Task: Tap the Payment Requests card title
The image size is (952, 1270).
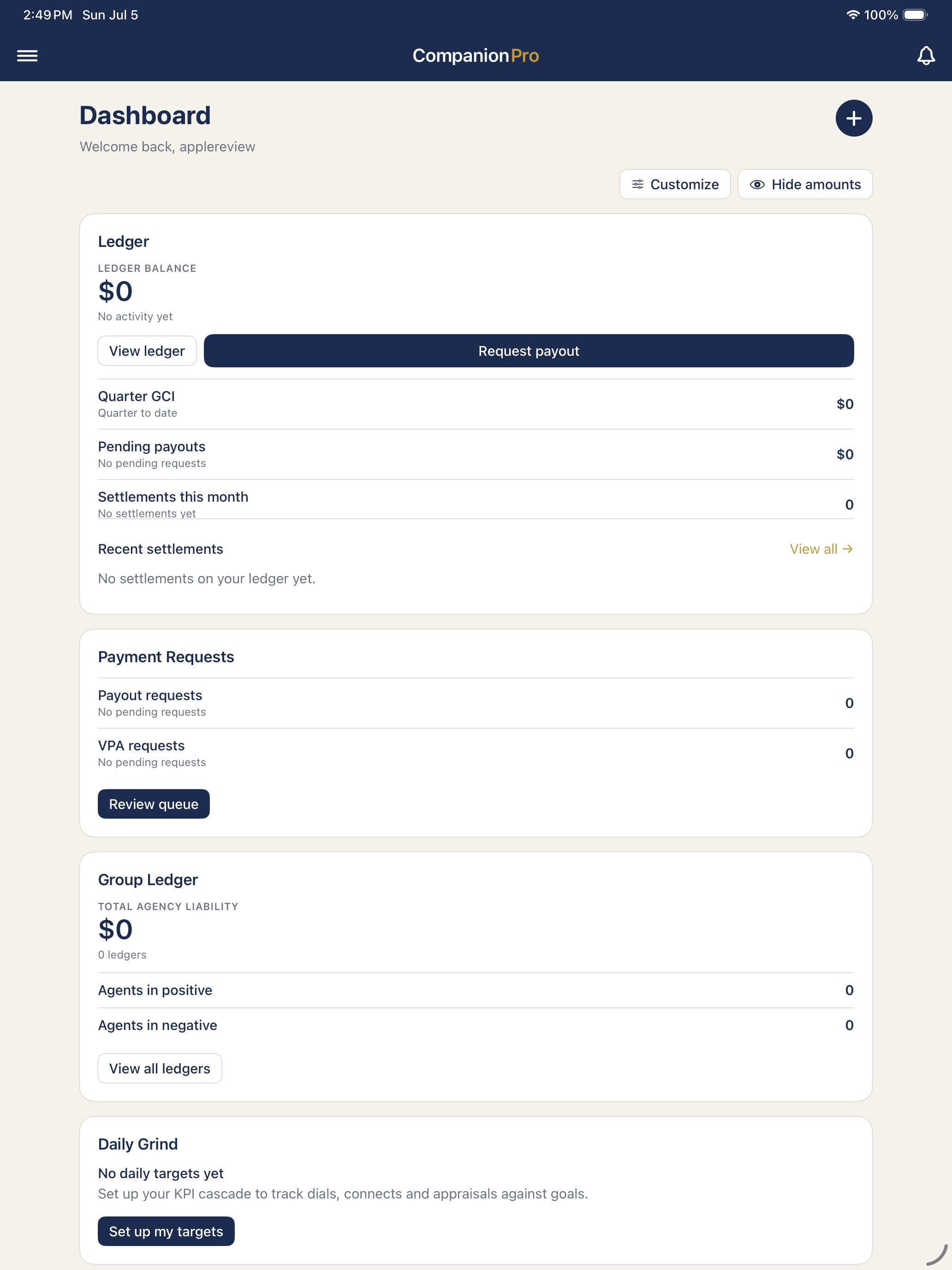Action: pos(166,657)
